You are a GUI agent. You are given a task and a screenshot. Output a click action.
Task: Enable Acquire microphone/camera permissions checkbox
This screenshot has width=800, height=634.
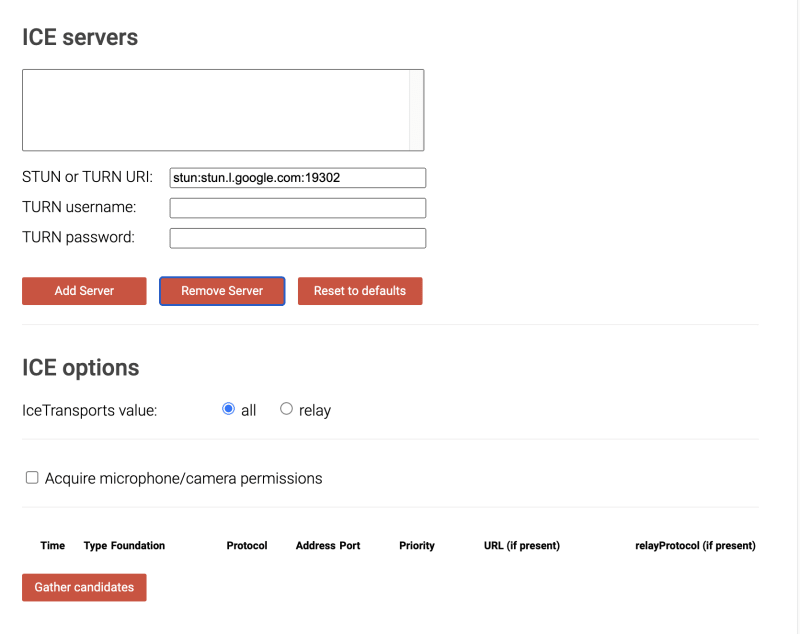tap(32, 478)
